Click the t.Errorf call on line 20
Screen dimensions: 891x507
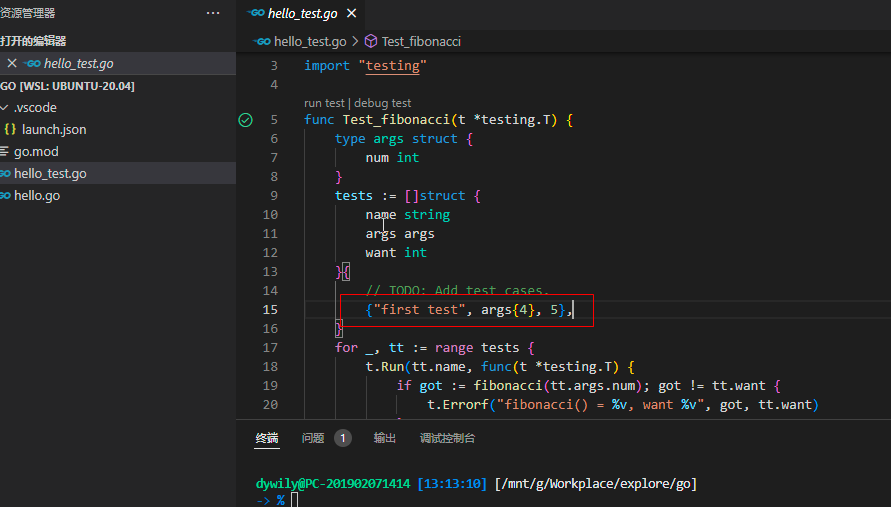[623, 405]
